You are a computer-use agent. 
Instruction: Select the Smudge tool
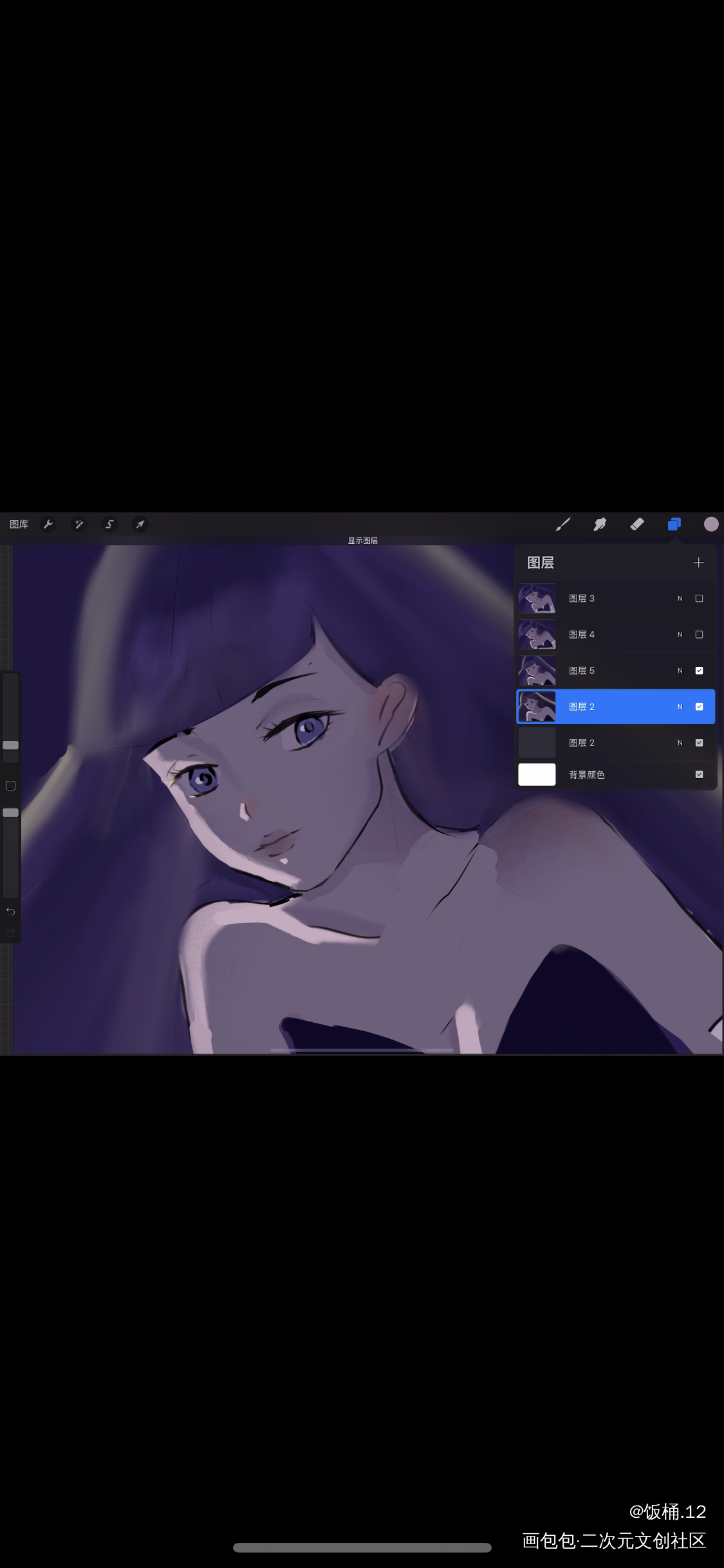click(x=600, y=525)
